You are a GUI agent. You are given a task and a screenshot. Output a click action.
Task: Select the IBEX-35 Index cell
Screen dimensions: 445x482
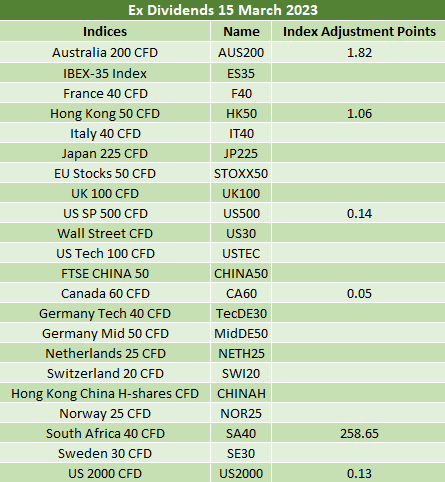[105, 73]
